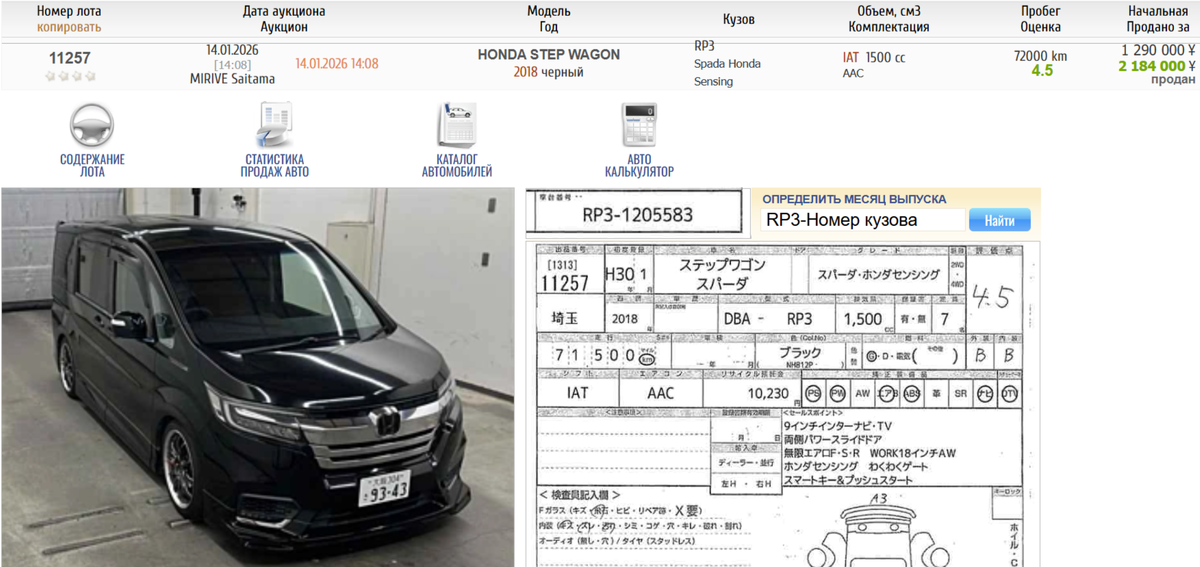Viewport: 1200px width, 567px height.
Task: Click the 2 184 000 ¥ sold price
Action: [1158, 66]
